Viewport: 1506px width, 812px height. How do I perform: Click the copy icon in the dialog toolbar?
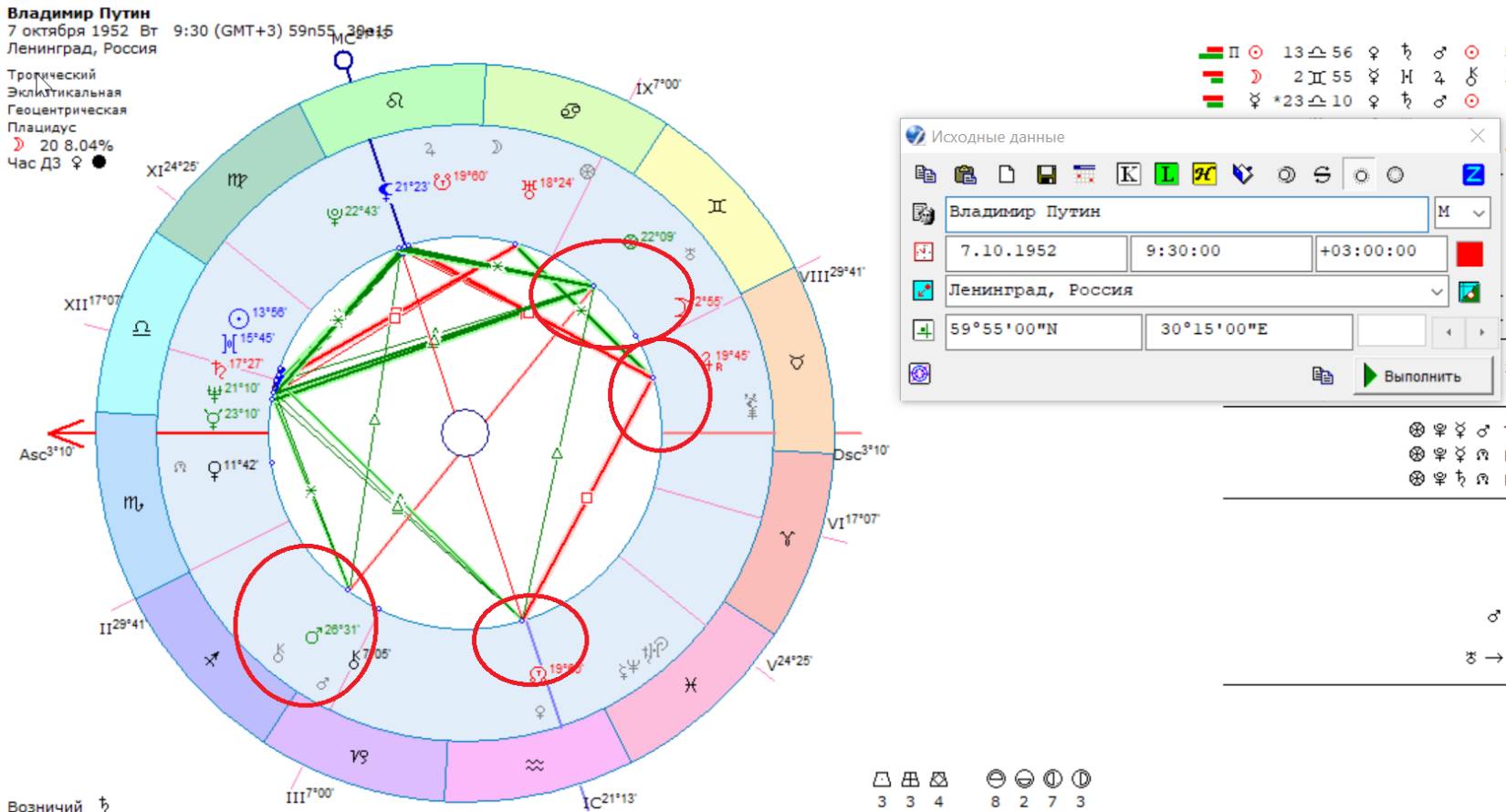coord(926,174)
